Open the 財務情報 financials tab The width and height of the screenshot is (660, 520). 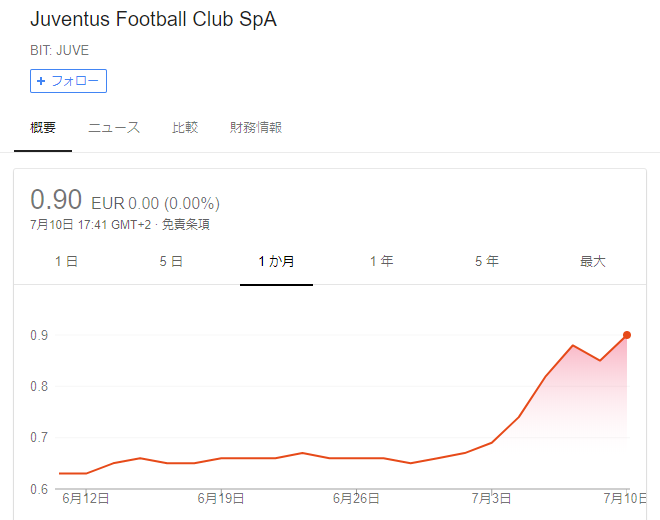click(256, 127)
